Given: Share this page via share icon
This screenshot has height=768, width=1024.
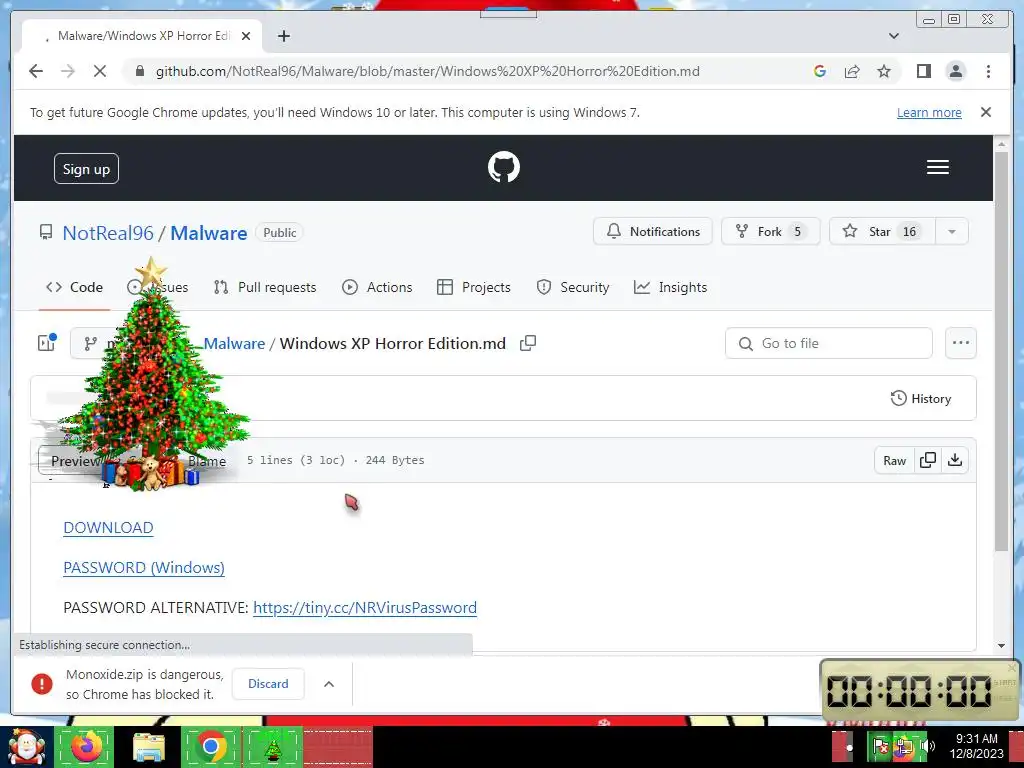Looking at the screenshot, I should pyautogui.click(x=852, y=71).
